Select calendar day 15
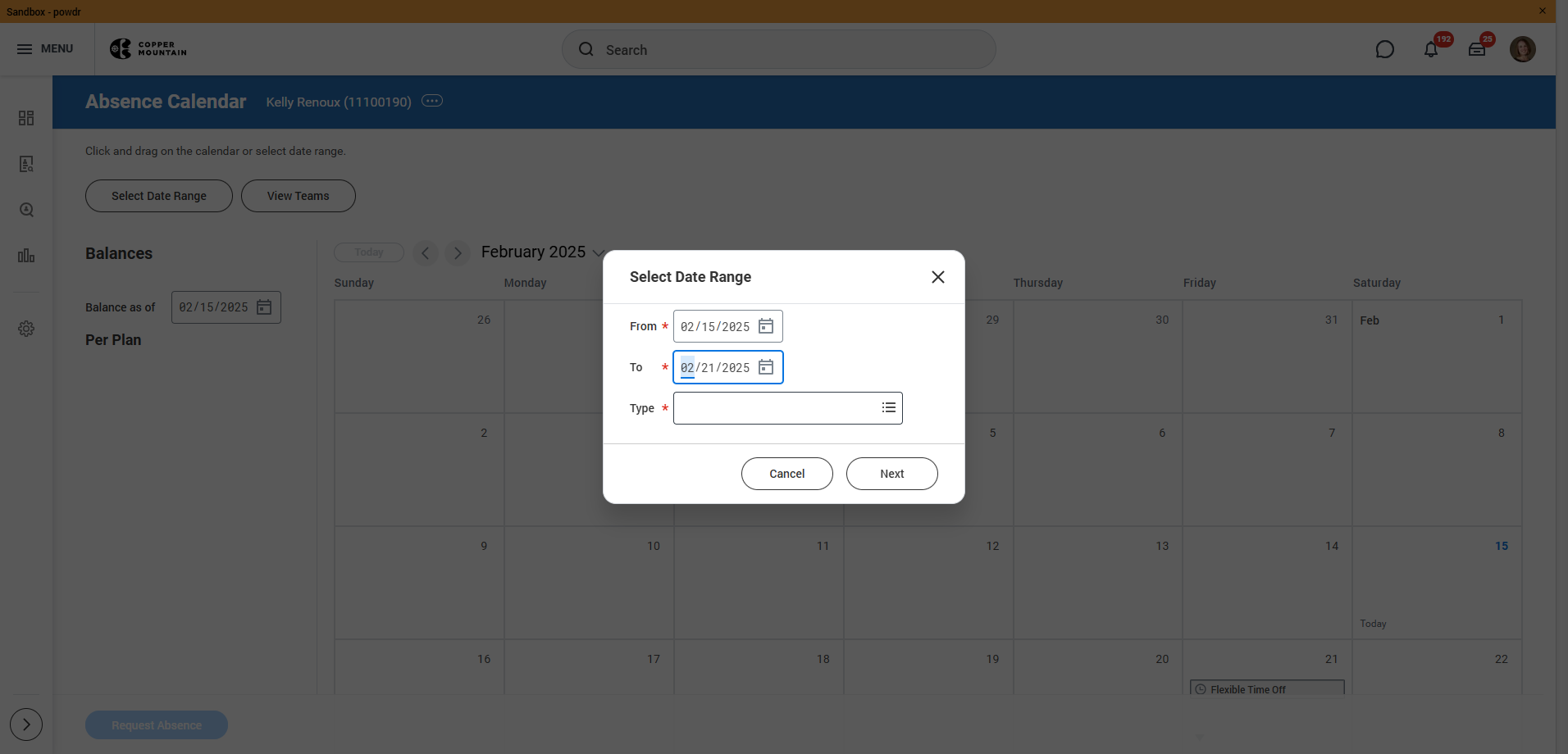 click(1437, 583)
